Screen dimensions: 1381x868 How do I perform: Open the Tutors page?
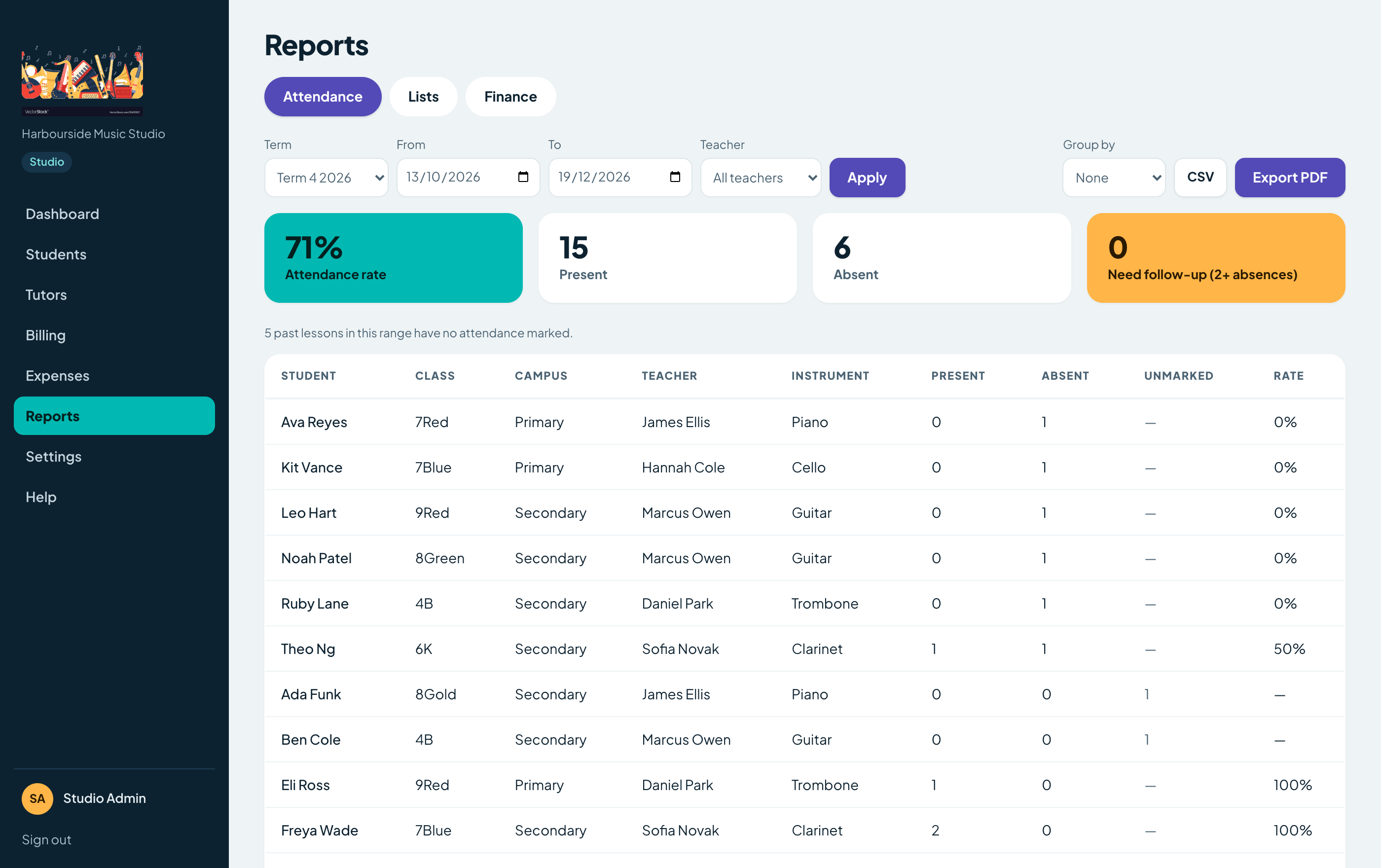point(114,295)
